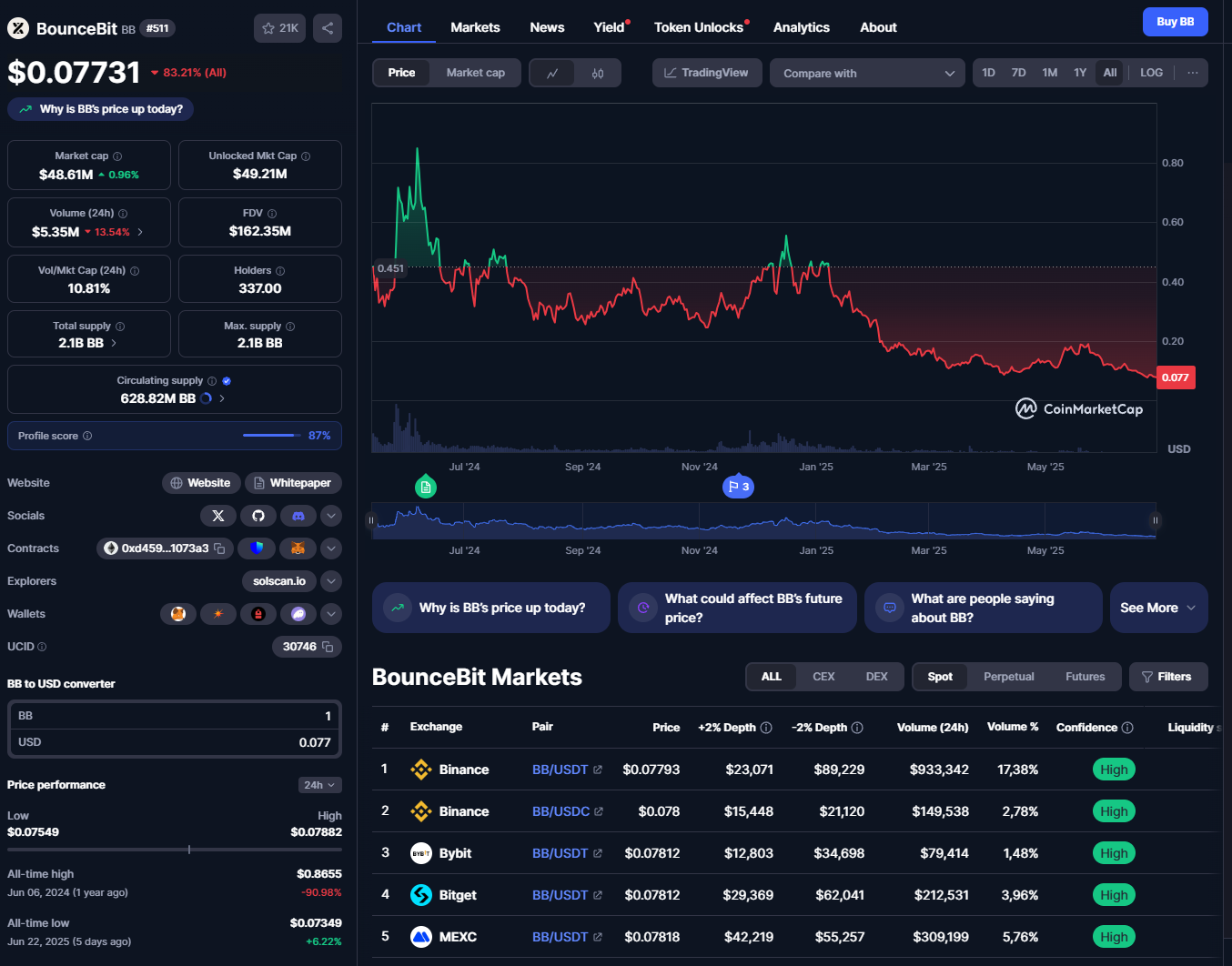Click the FDV info icon

click(x=272, y=214)
